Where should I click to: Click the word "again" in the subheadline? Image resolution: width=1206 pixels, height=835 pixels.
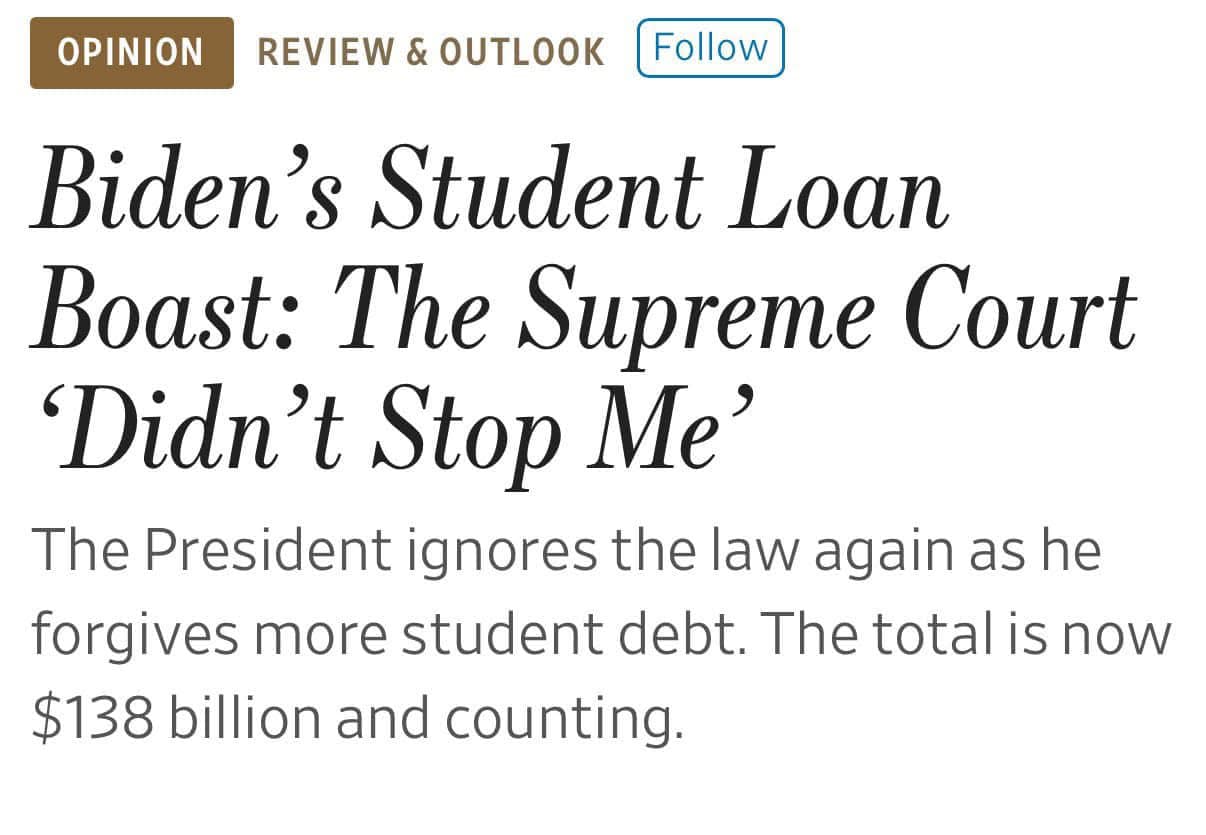coord(882,553)
